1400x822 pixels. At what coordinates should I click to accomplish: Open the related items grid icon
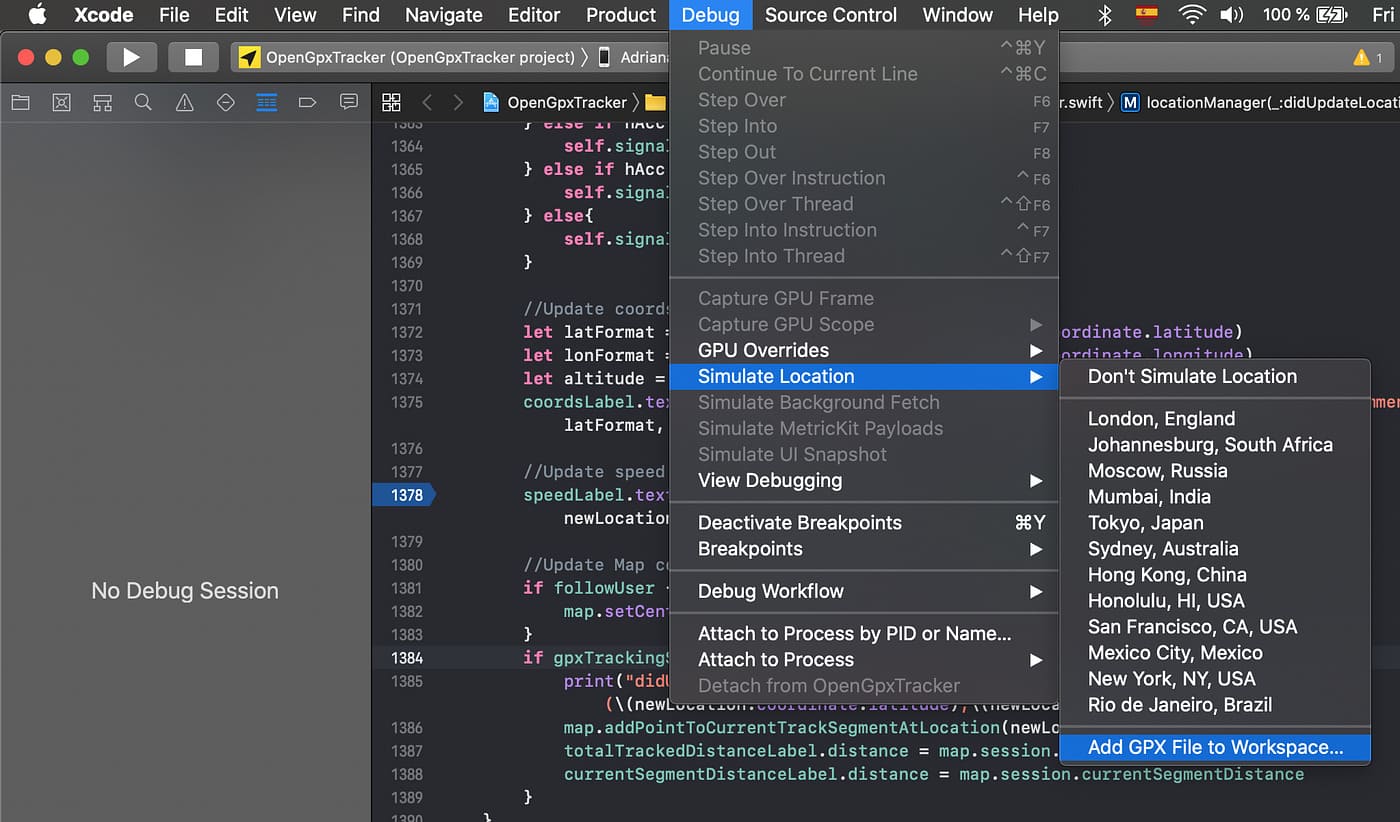pyautogui.click(x=391, y=102)
